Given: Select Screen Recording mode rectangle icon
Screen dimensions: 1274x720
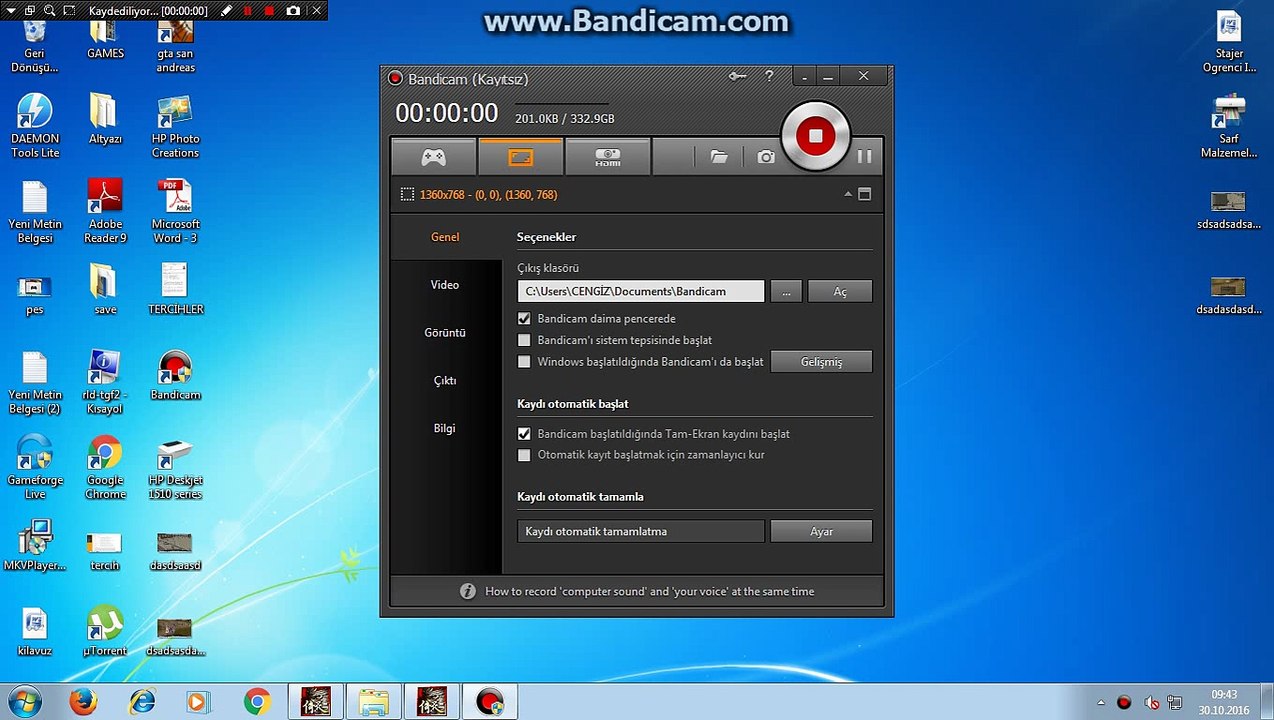Looking at the screenshot, I should 520,157.
